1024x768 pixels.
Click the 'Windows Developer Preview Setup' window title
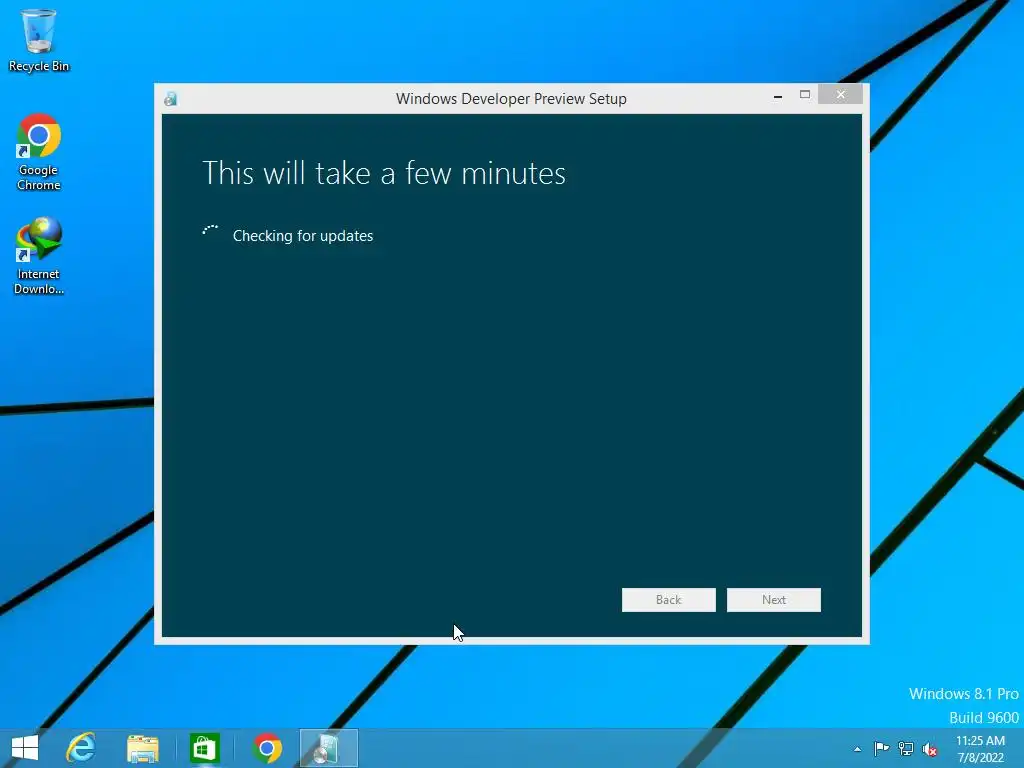coord(511,99)
